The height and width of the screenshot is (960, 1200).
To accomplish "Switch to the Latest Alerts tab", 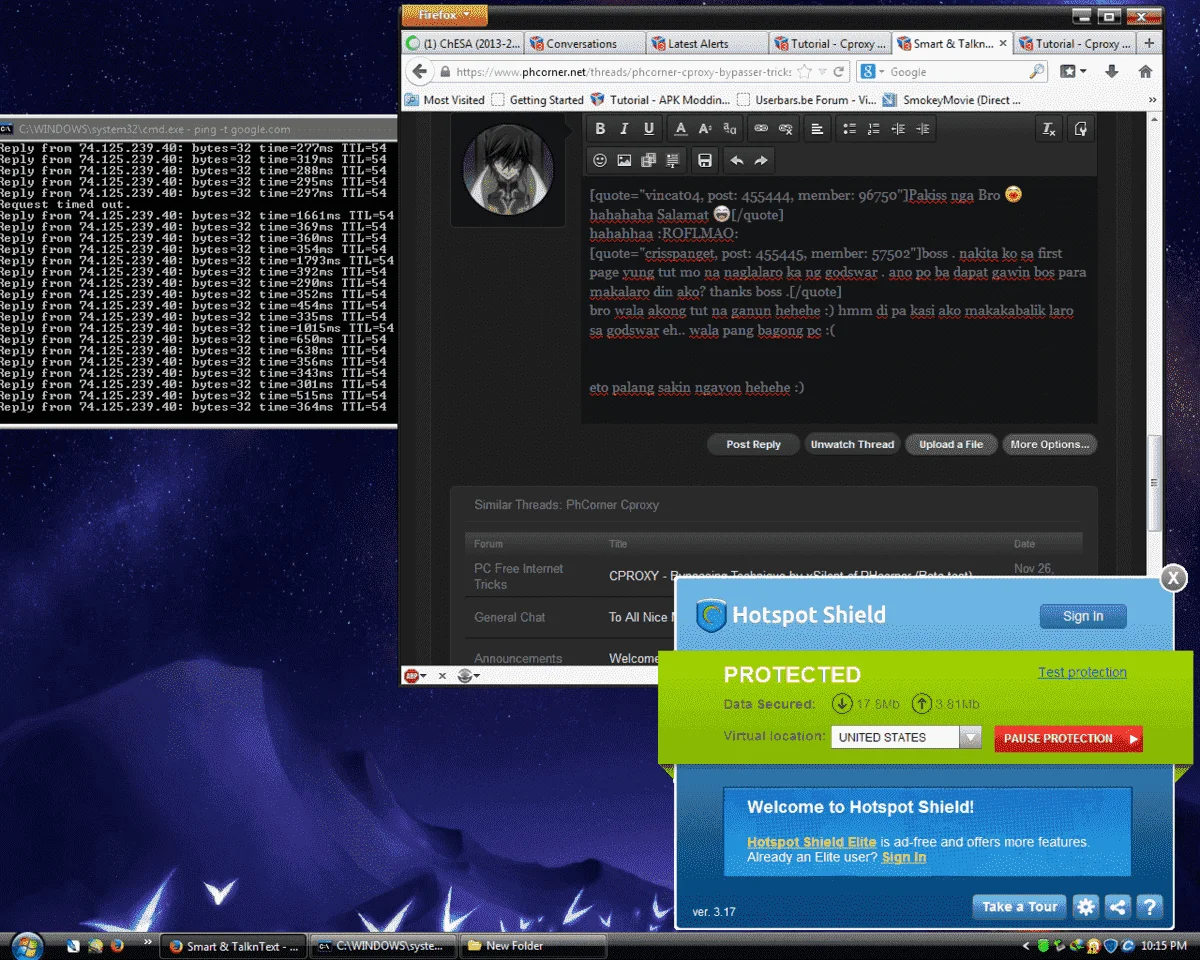I will pos(706,44).
